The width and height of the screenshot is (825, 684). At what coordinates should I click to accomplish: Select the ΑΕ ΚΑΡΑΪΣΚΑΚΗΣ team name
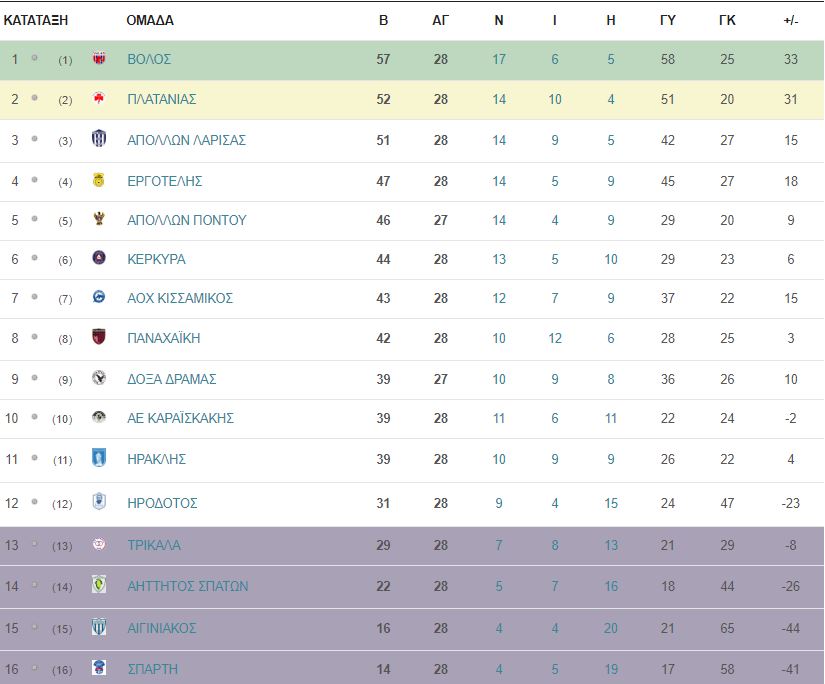click(x=181, y=418)
